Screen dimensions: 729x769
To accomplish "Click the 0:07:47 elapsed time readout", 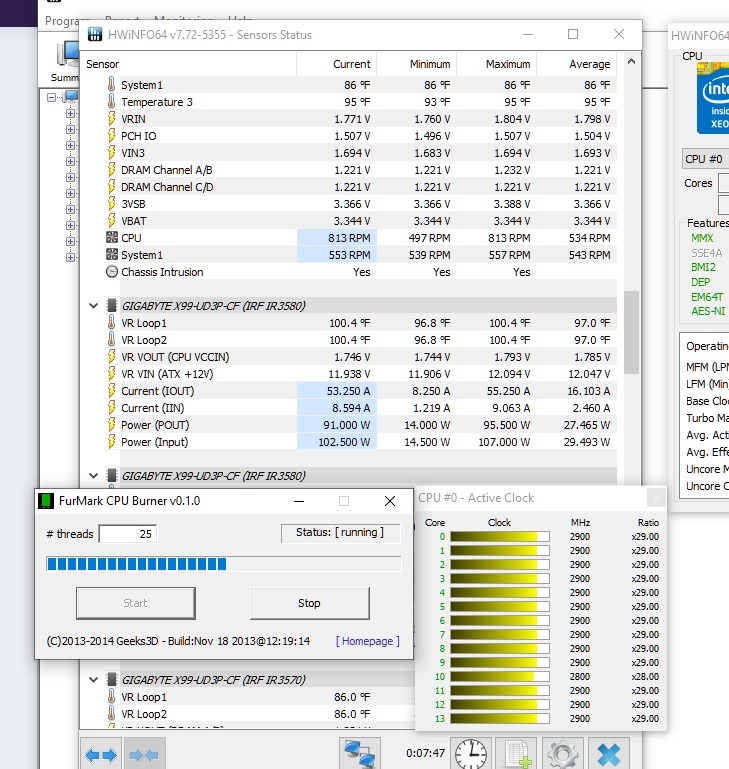I will point(425,753).
